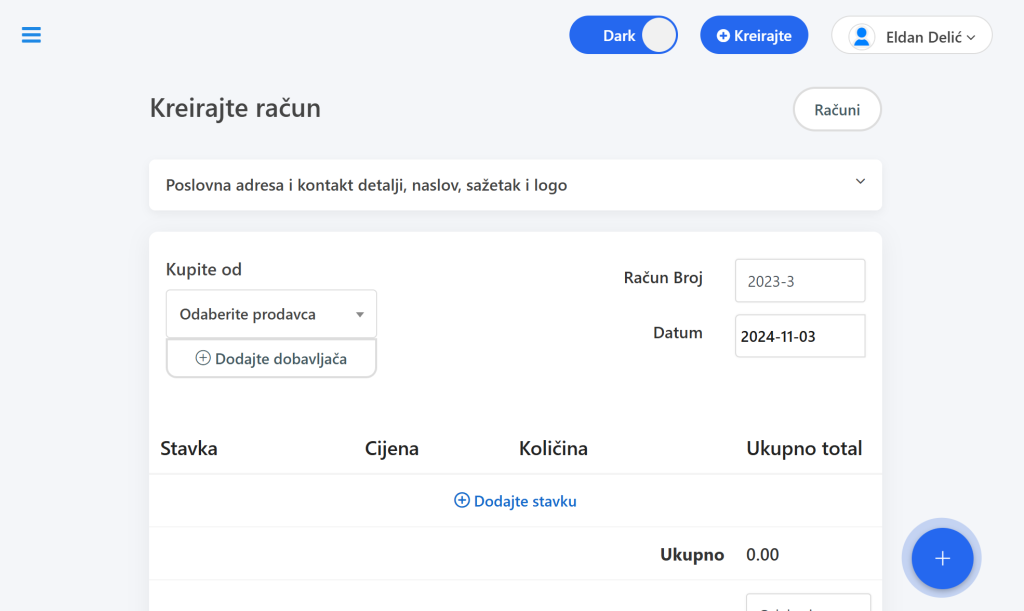This screenshot has height=611, width=1024.
Task: Click the Stavka column header
Action: [x=189, y=448]
